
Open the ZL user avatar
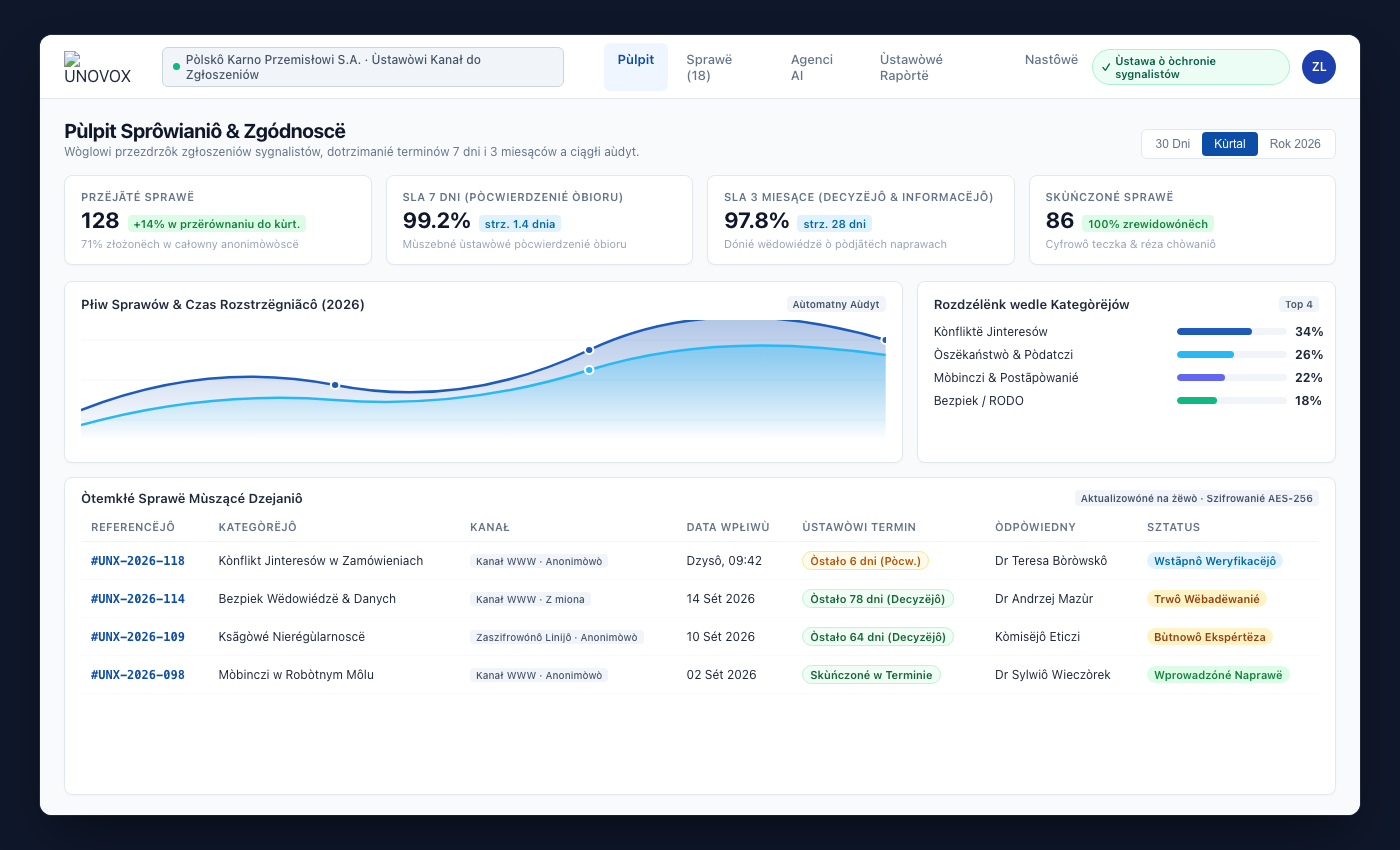point(1318,67)
